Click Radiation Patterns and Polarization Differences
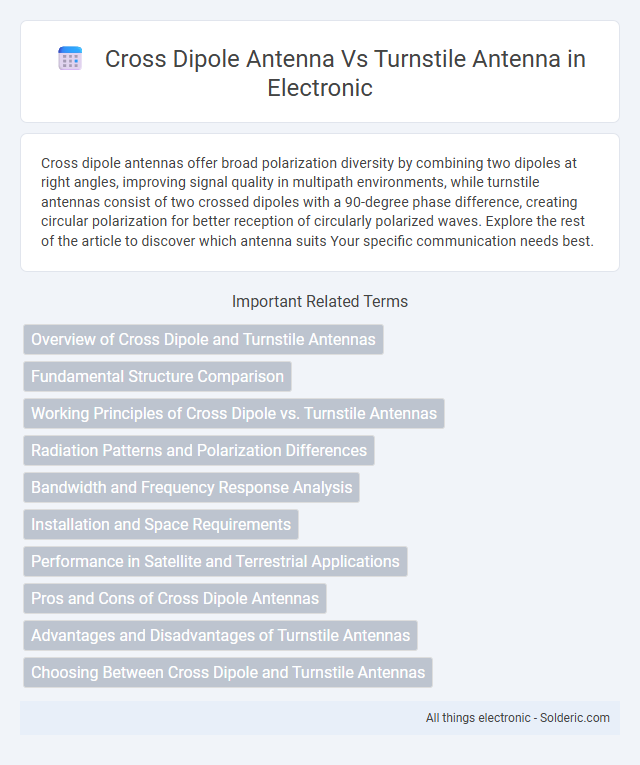This screenshot has height=765, width=640. tap(199, 450)
